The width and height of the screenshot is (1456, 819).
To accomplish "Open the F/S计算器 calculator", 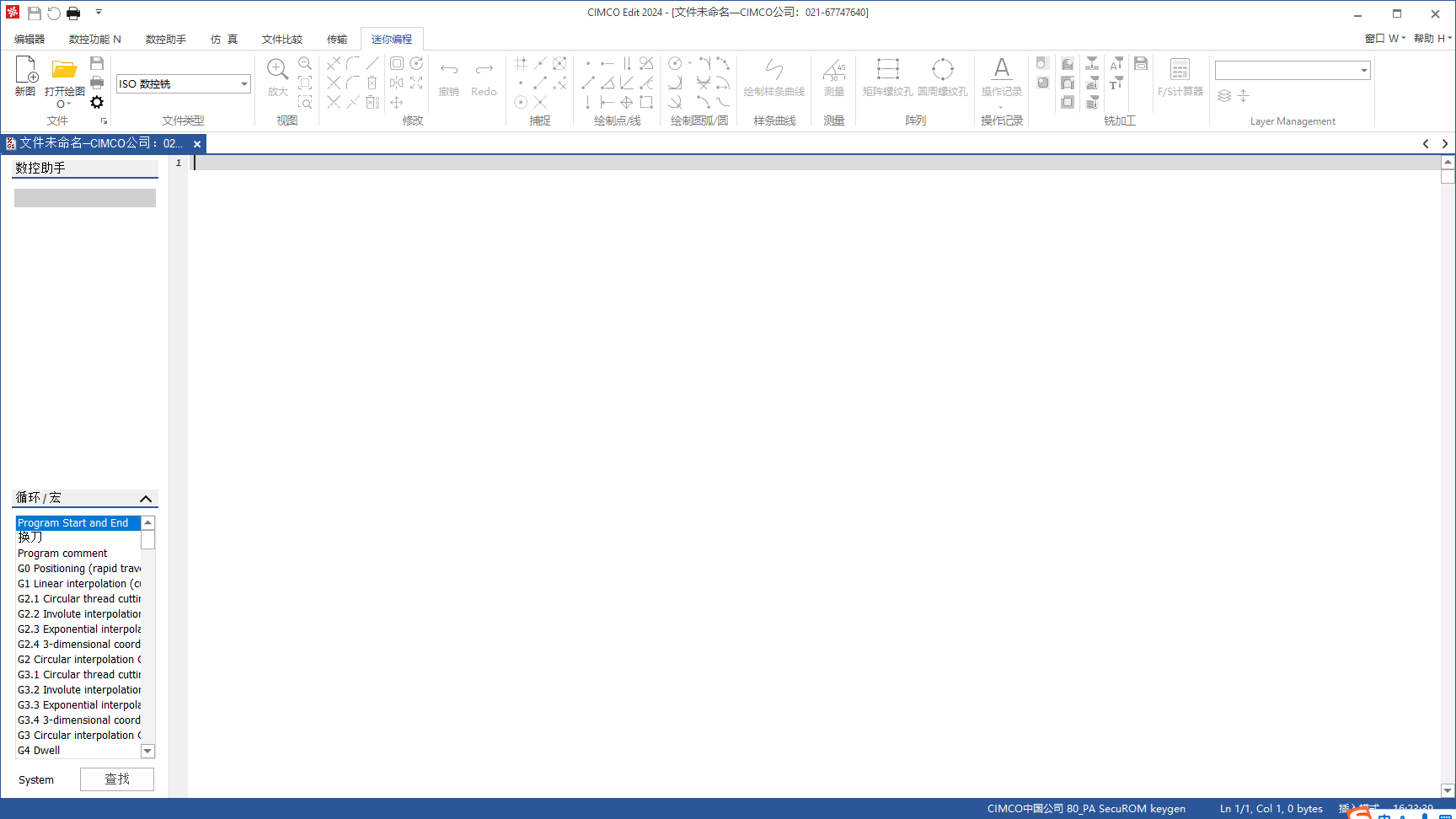I will pos(1180,76).
